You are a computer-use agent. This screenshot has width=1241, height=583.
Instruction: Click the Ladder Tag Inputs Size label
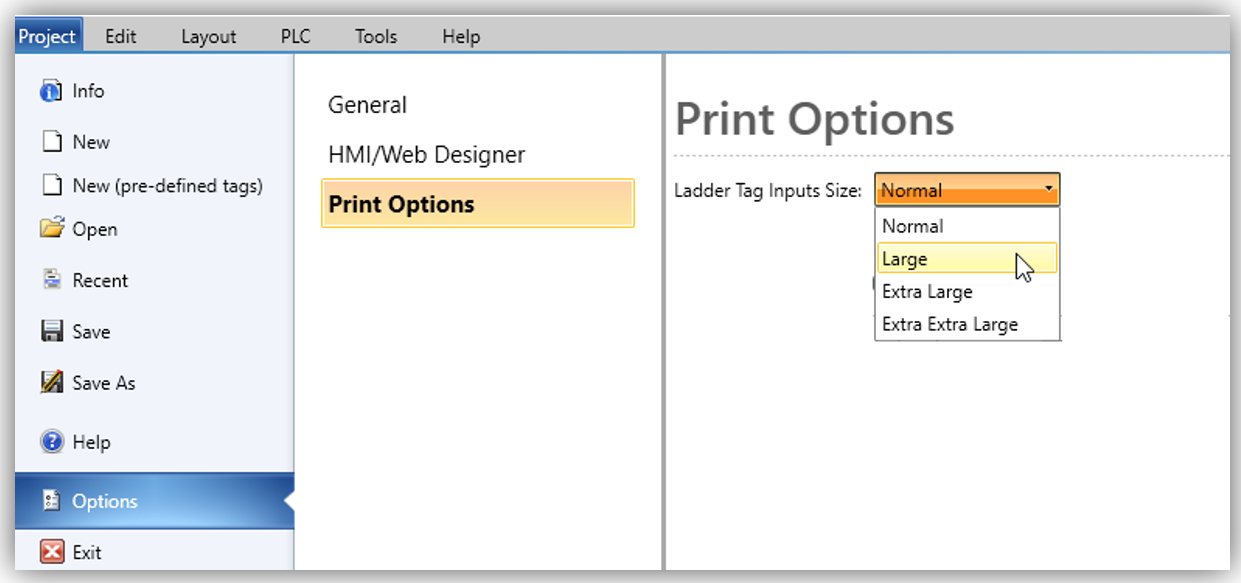768,190
